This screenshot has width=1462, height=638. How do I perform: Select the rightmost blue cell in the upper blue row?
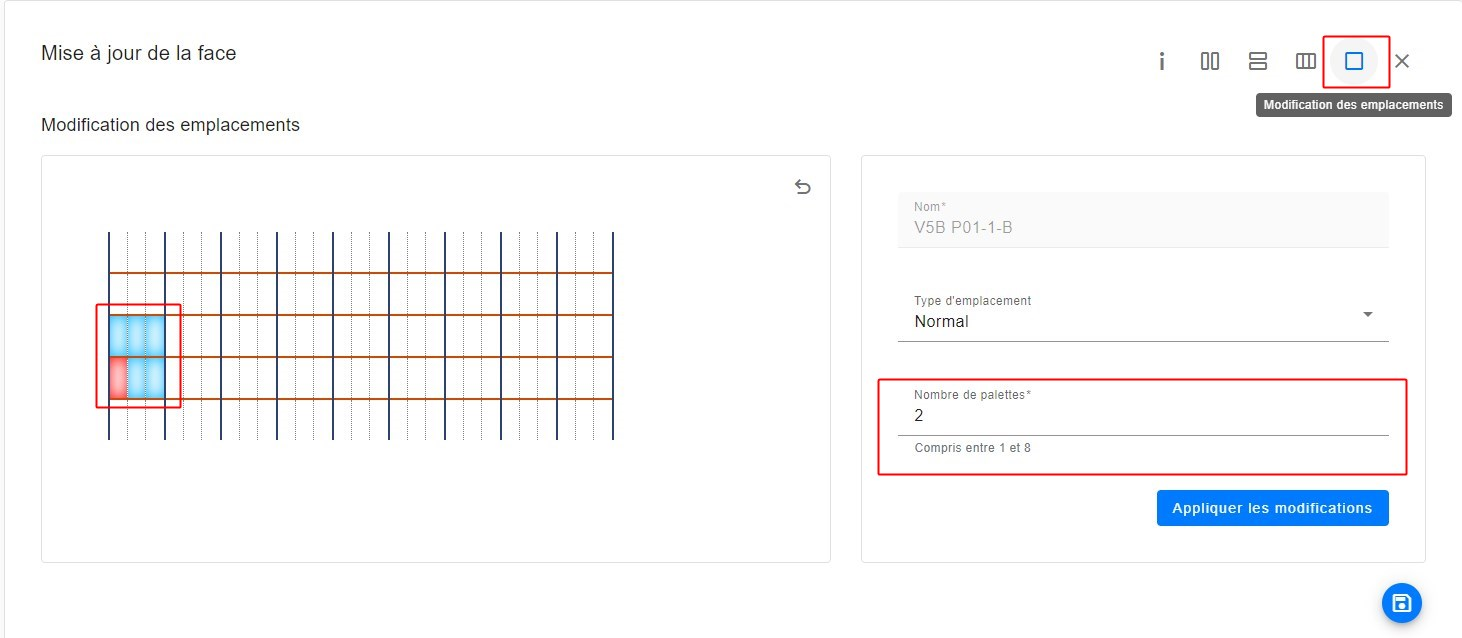(x=156, y=336)
